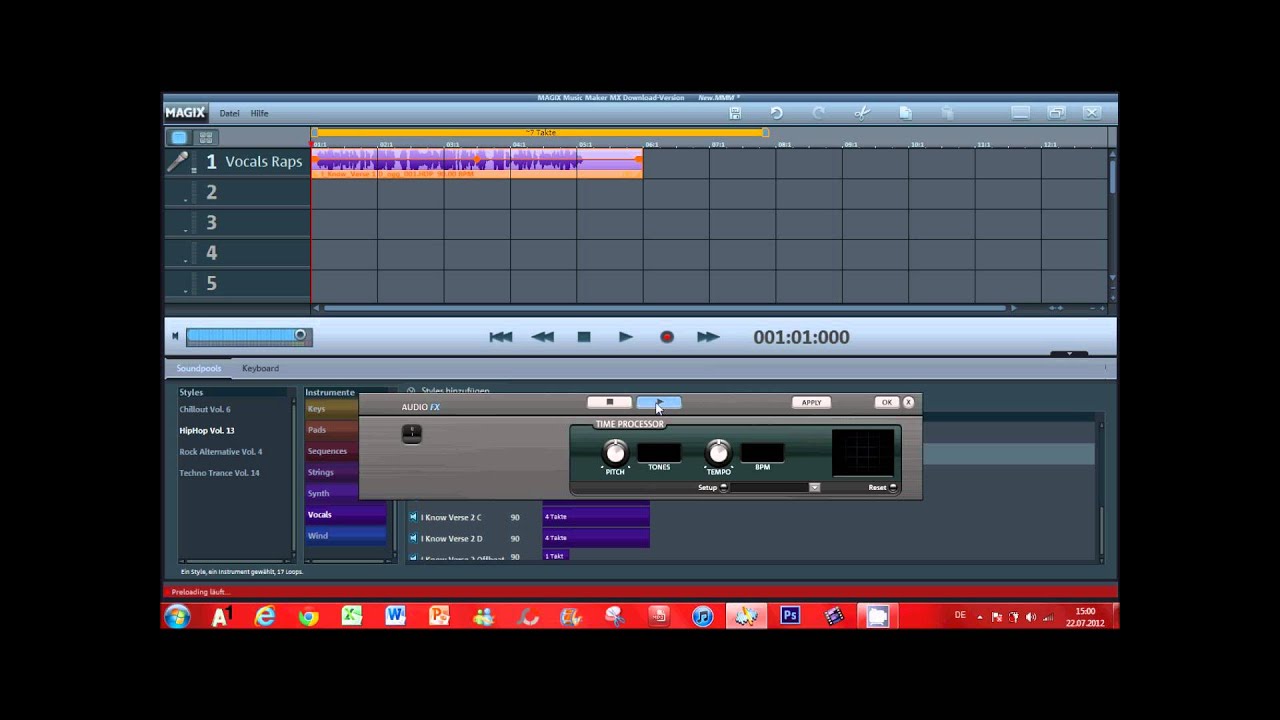
Task: Click the Styles hinzufügen link
Action: tap(455, 391)
